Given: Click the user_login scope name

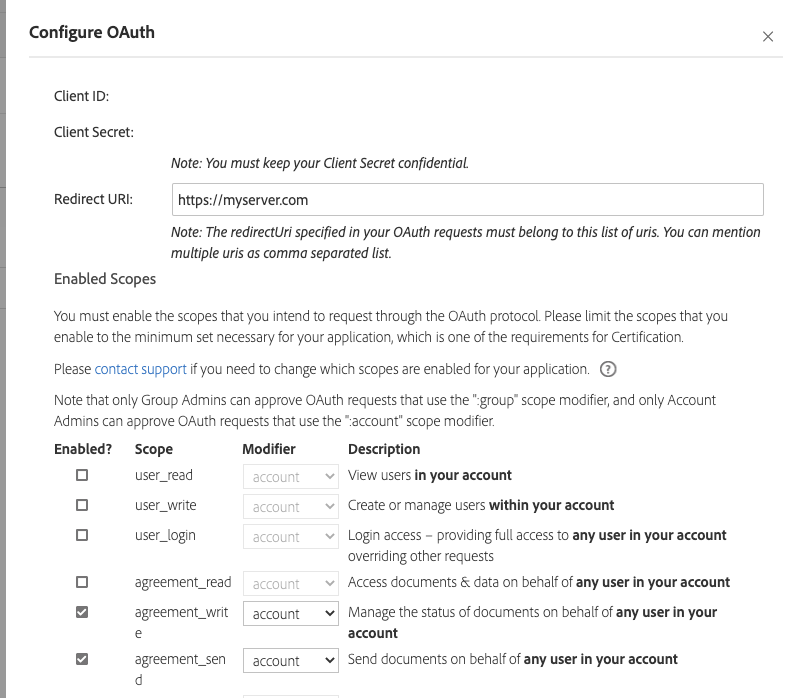Looking at the screenshot, I should click(165, 536).
